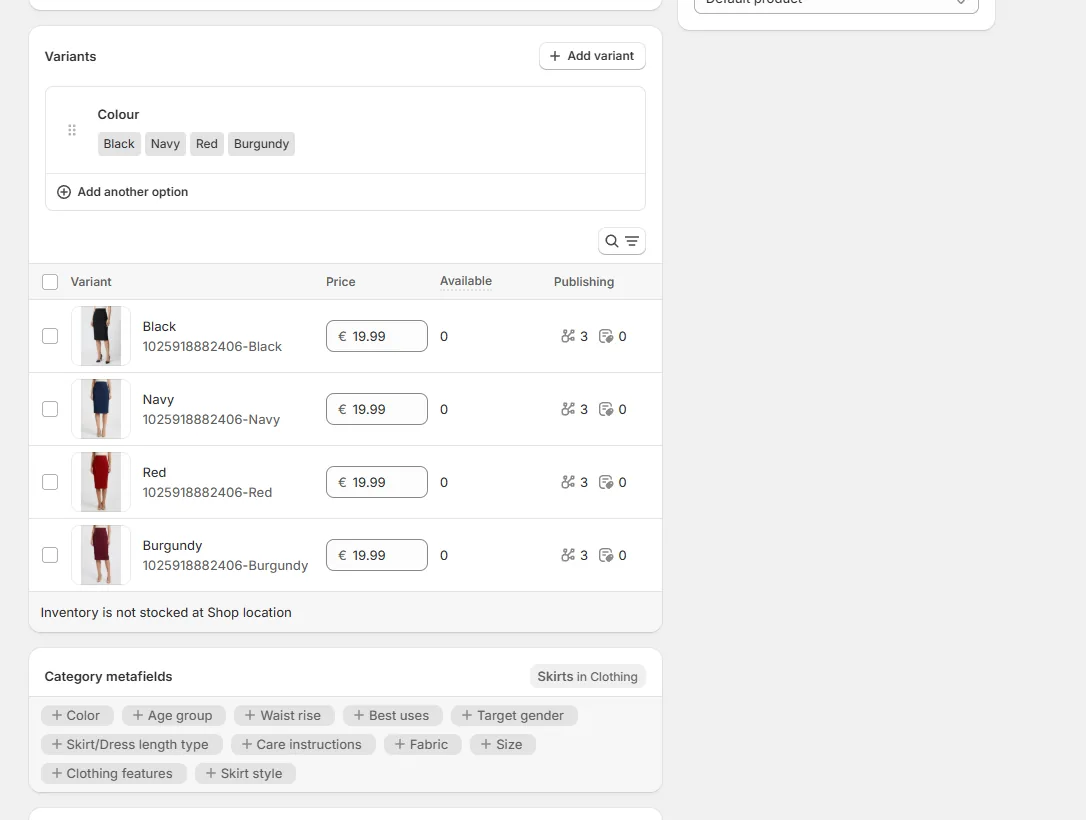The width and height of the screenshot is (1086, 820).
Task: Click SKU text 1025918882406-Black
Action: point(212,346)
